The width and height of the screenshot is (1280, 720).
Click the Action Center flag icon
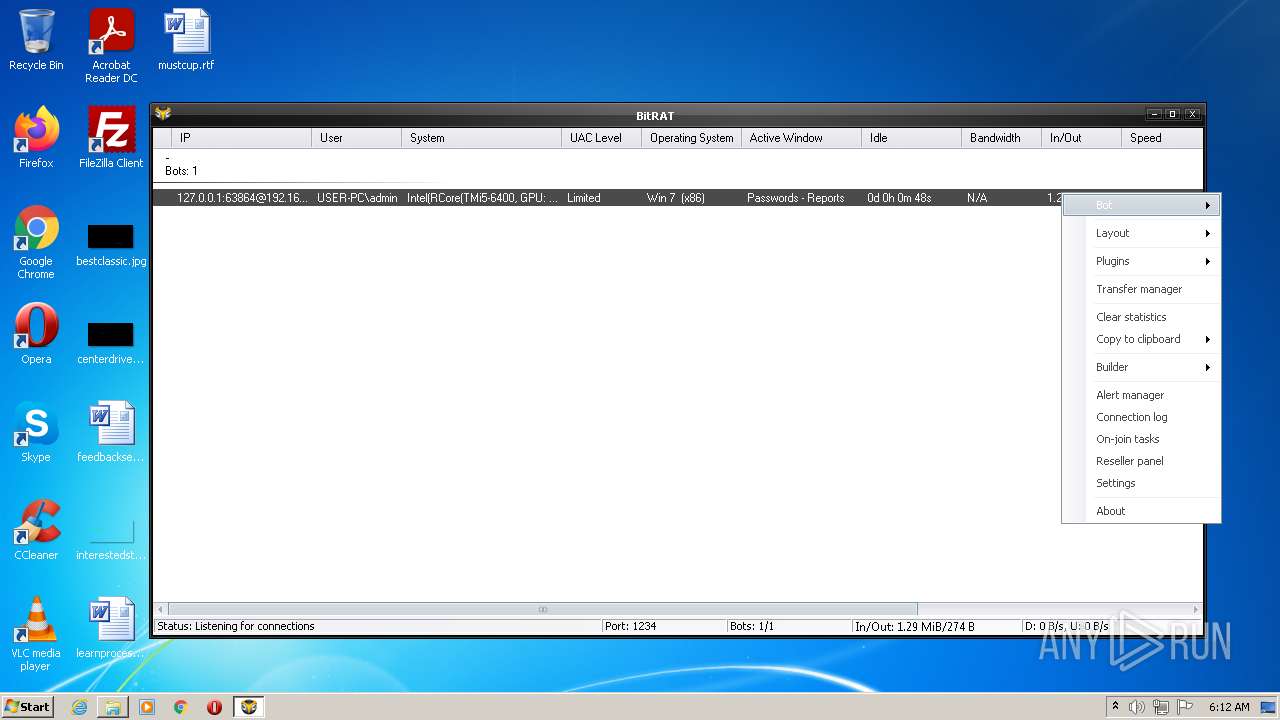tap(1185, 707)
